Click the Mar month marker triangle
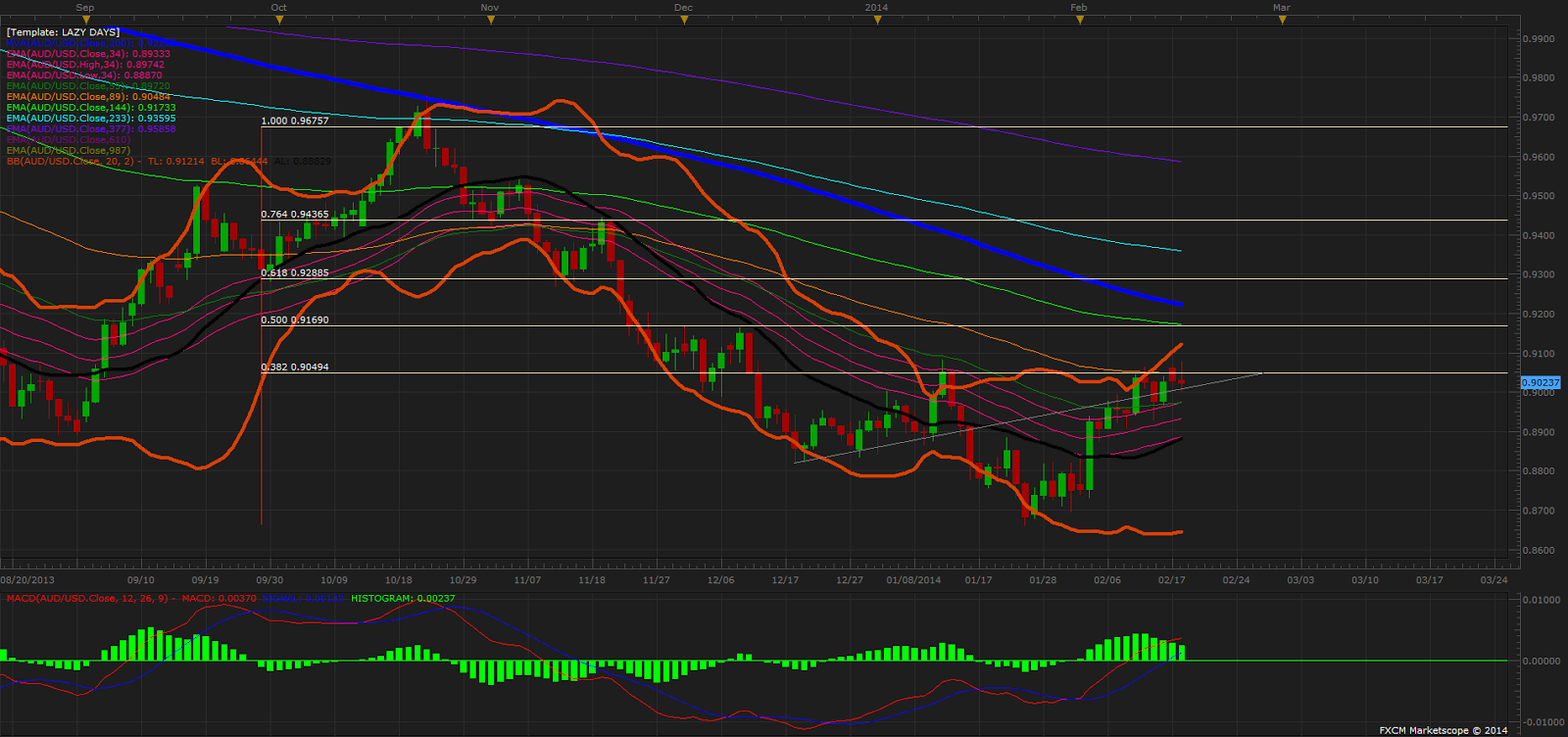Image resolution: width=1568 pixels, height=737 pixels. (1282, 20)
